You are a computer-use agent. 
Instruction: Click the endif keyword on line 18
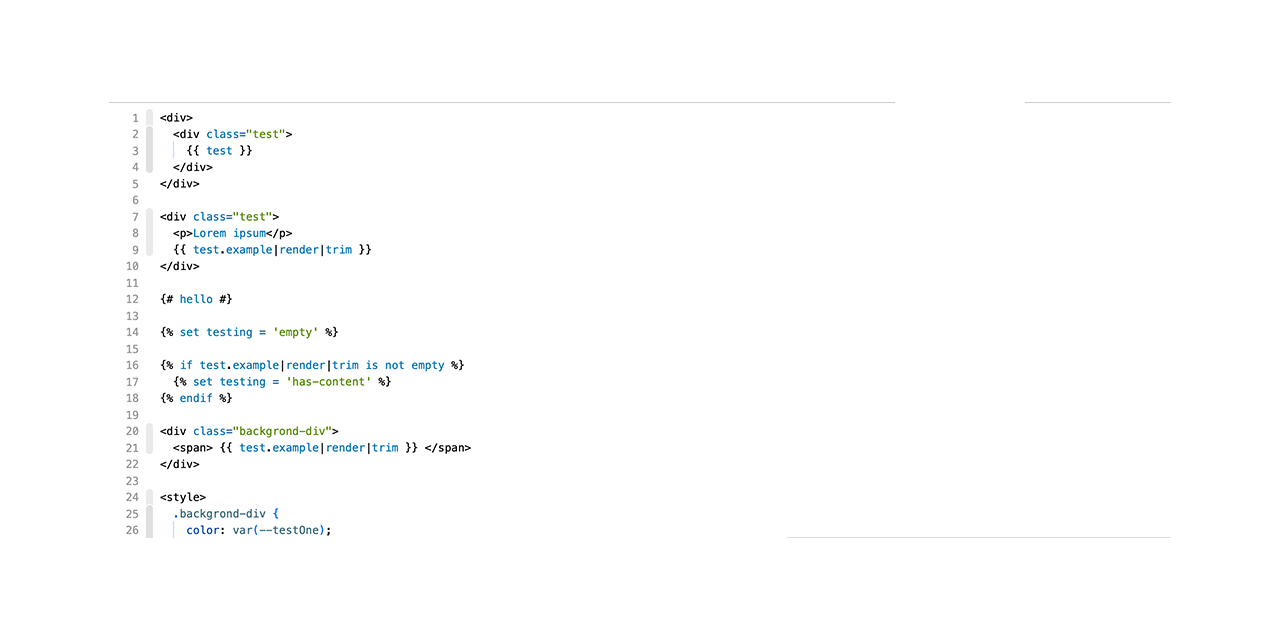(x=195, y=397)
